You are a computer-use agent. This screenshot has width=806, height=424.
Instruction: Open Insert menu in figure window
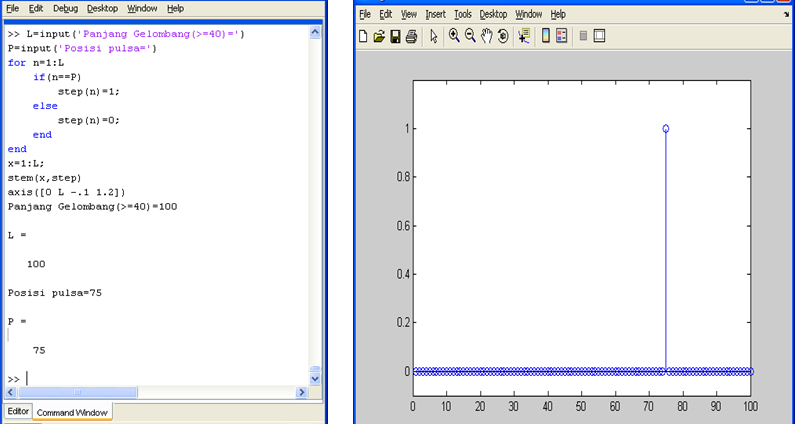(435, 14)
